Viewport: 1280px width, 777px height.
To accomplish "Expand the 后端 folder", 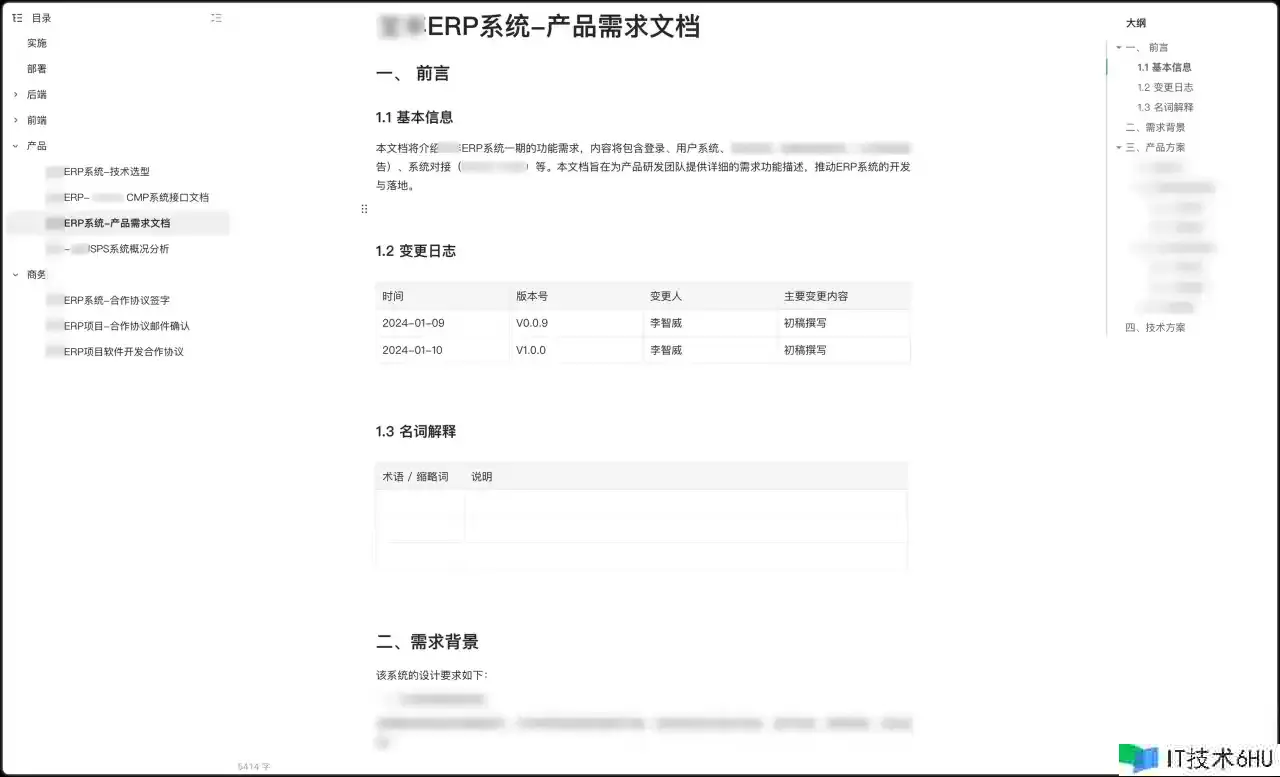I will (x=16, y=95).
